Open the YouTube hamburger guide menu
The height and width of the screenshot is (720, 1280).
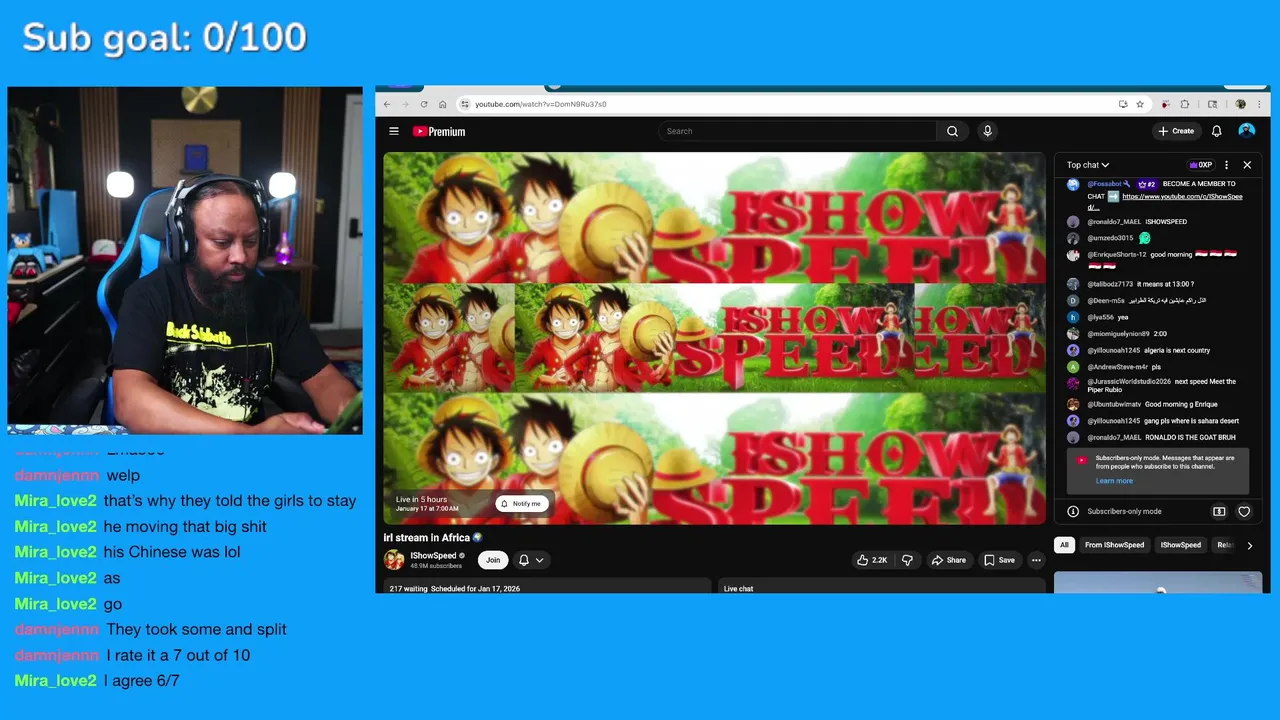394,131
